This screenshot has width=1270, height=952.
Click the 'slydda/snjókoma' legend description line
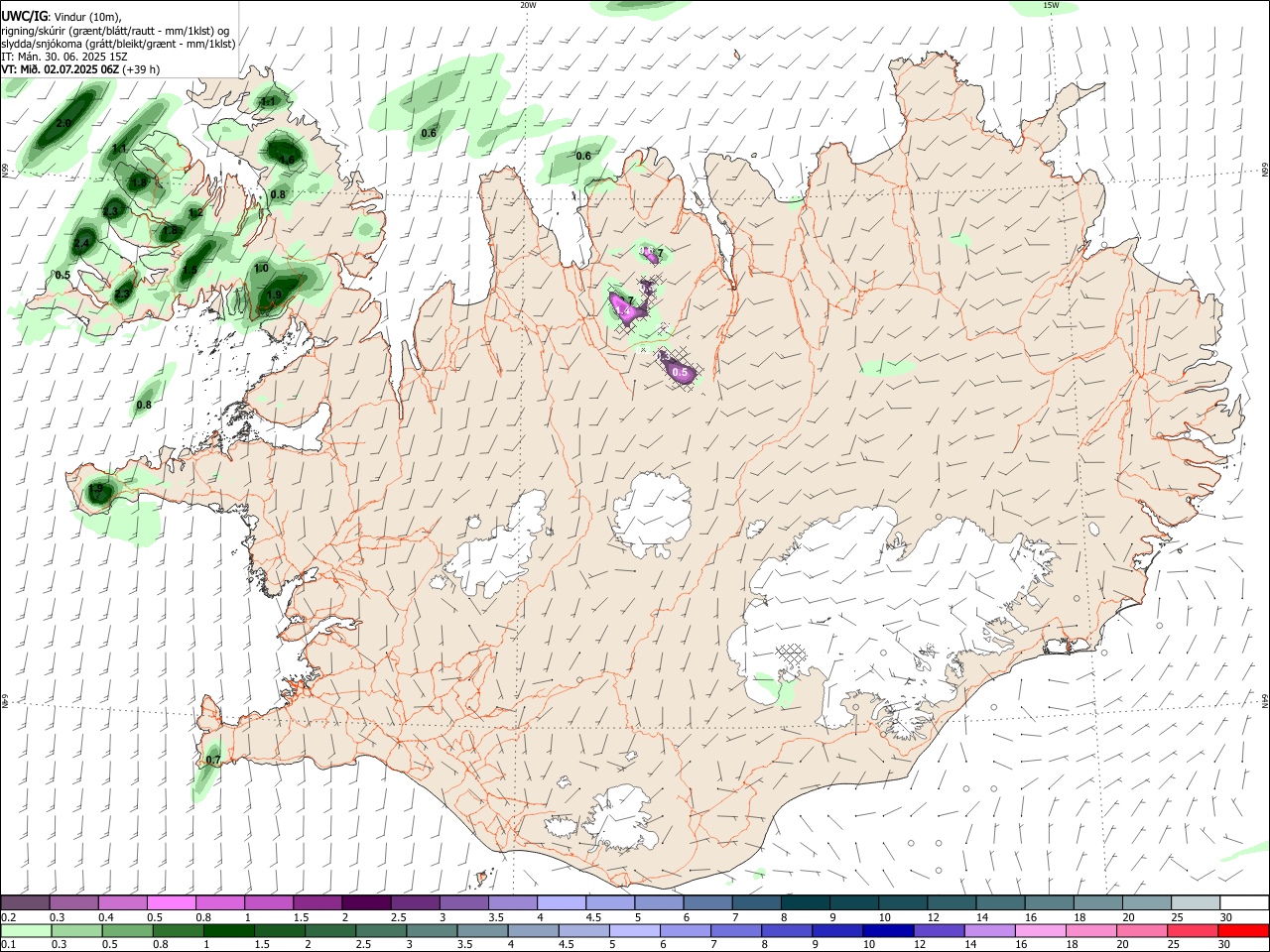[x=118, y=44]
